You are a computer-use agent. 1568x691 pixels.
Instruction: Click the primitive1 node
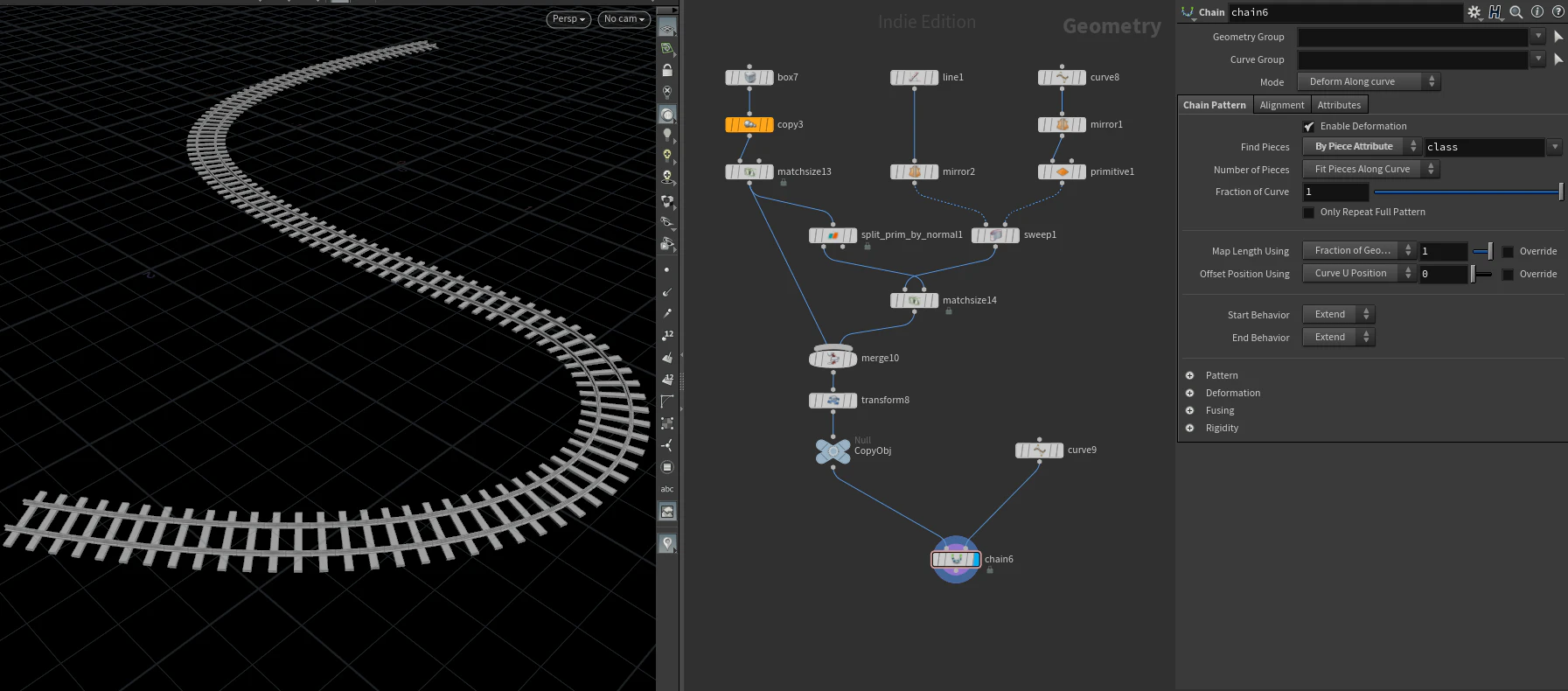[1062, 171]
